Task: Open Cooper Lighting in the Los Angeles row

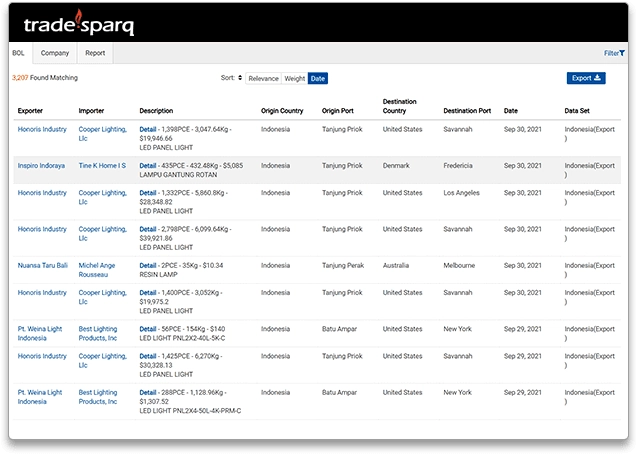Action: (x=103, y=197)
